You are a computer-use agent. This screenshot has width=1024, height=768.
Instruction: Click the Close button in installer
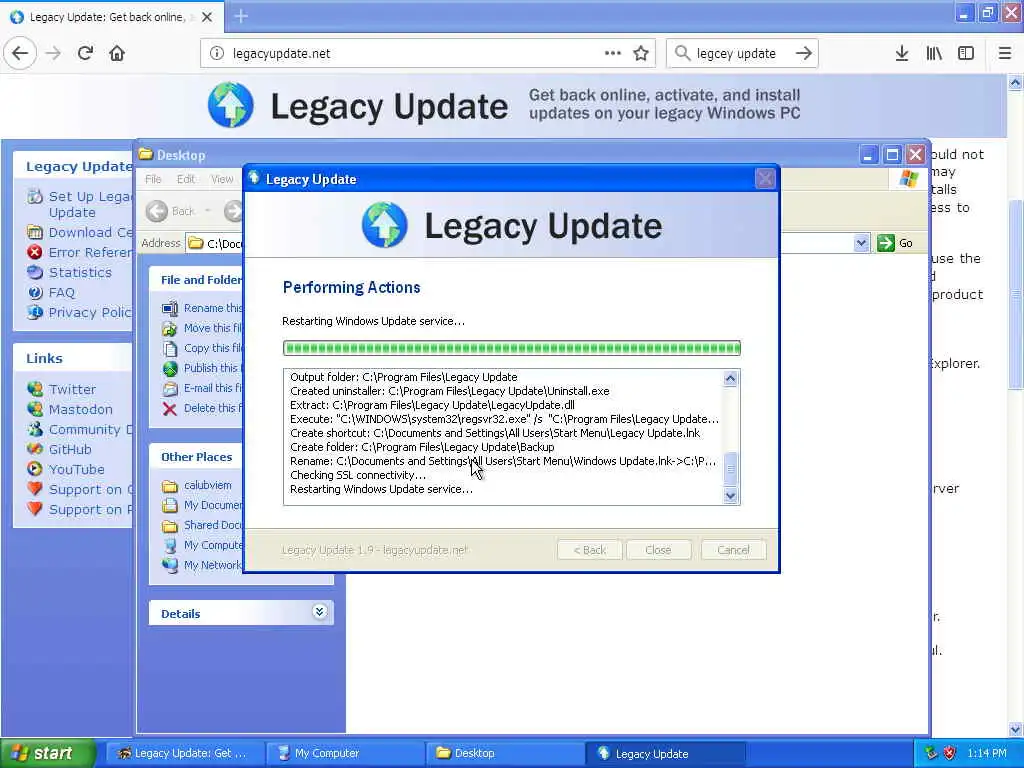click(x=658, y=550)
